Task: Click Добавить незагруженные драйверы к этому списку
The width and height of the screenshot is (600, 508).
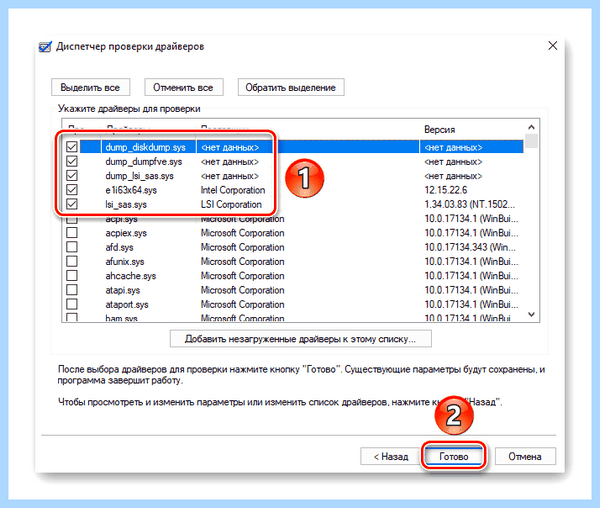Action: pyautogui.click(x=301, y=339)
